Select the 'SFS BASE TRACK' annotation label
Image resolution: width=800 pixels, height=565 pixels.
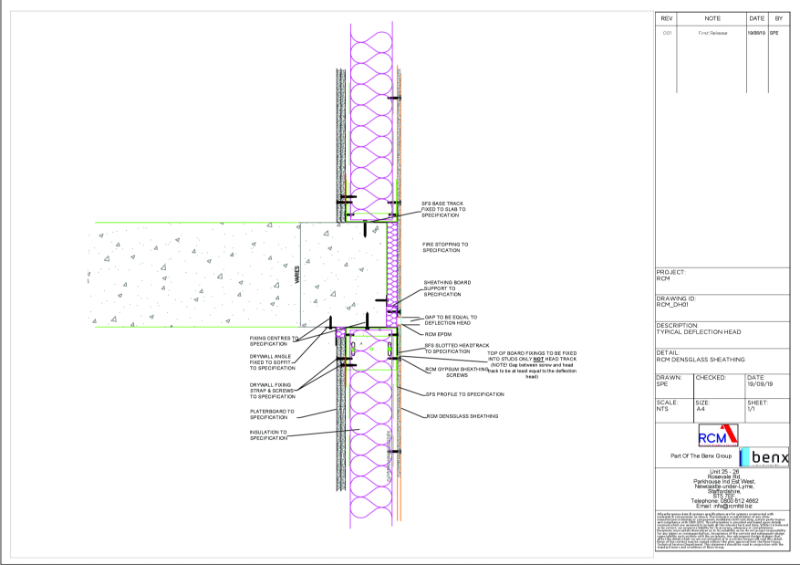point(441,208)
